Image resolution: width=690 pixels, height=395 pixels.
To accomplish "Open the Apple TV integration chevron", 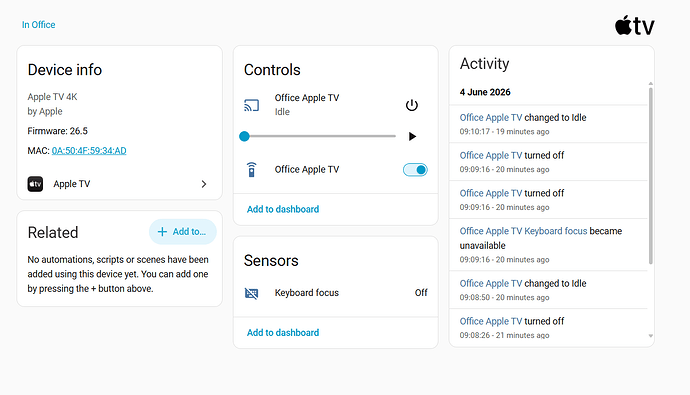I will [204, 184].
